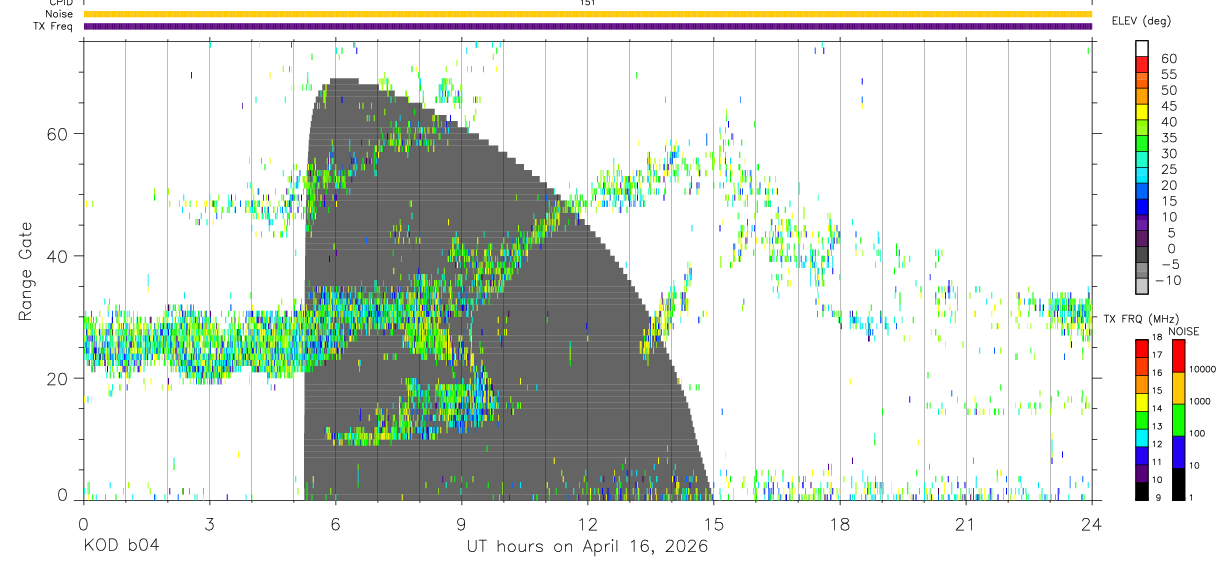Click the '45' tick on the ELEV scale
The height and width of the screenshot is (567, 1228).
point(1167,106)
